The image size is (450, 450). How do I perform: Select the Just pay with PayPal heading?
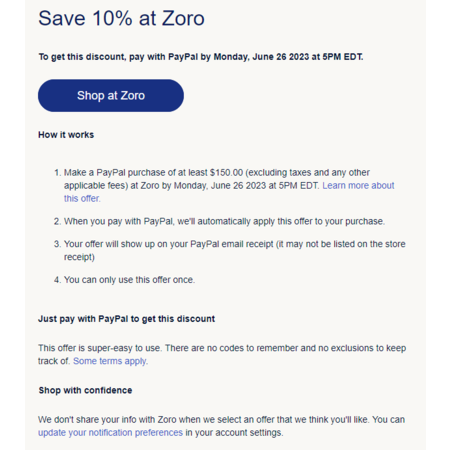point(126,319)
